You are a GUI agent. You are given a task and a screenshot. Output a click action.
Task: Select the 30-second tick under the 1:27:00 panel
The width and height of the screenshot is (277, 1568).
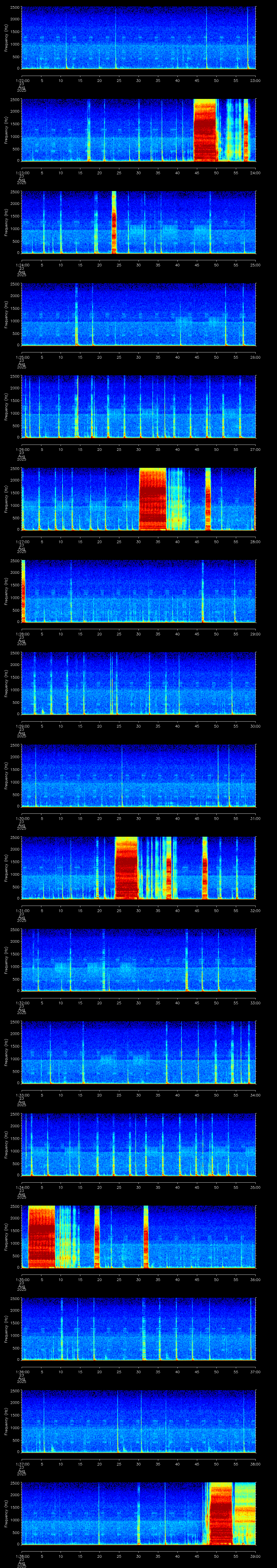(139, 542)
